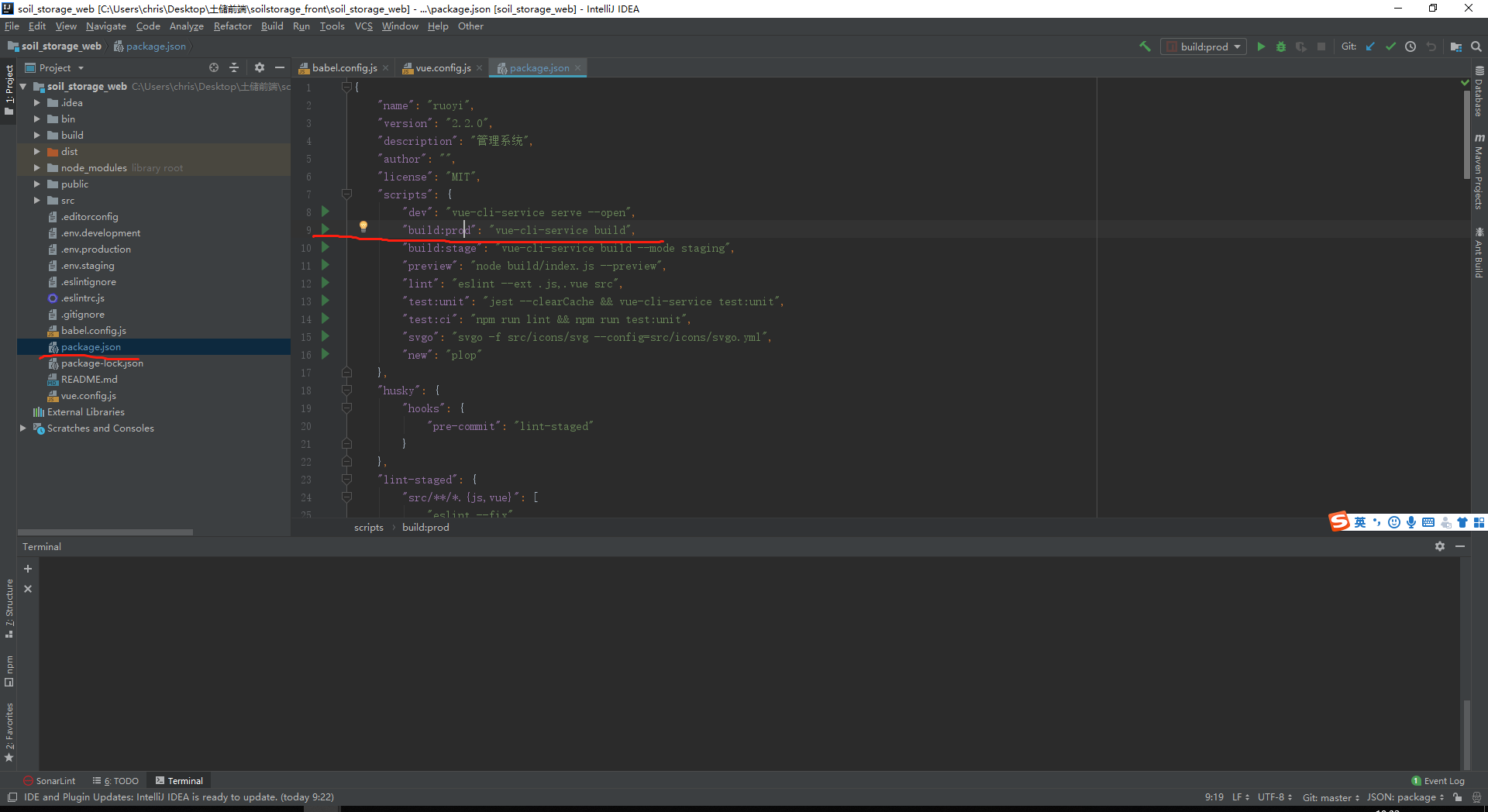Toggle the npm tool window
This screenshot has width=1488, height=812.
[9, 671]
